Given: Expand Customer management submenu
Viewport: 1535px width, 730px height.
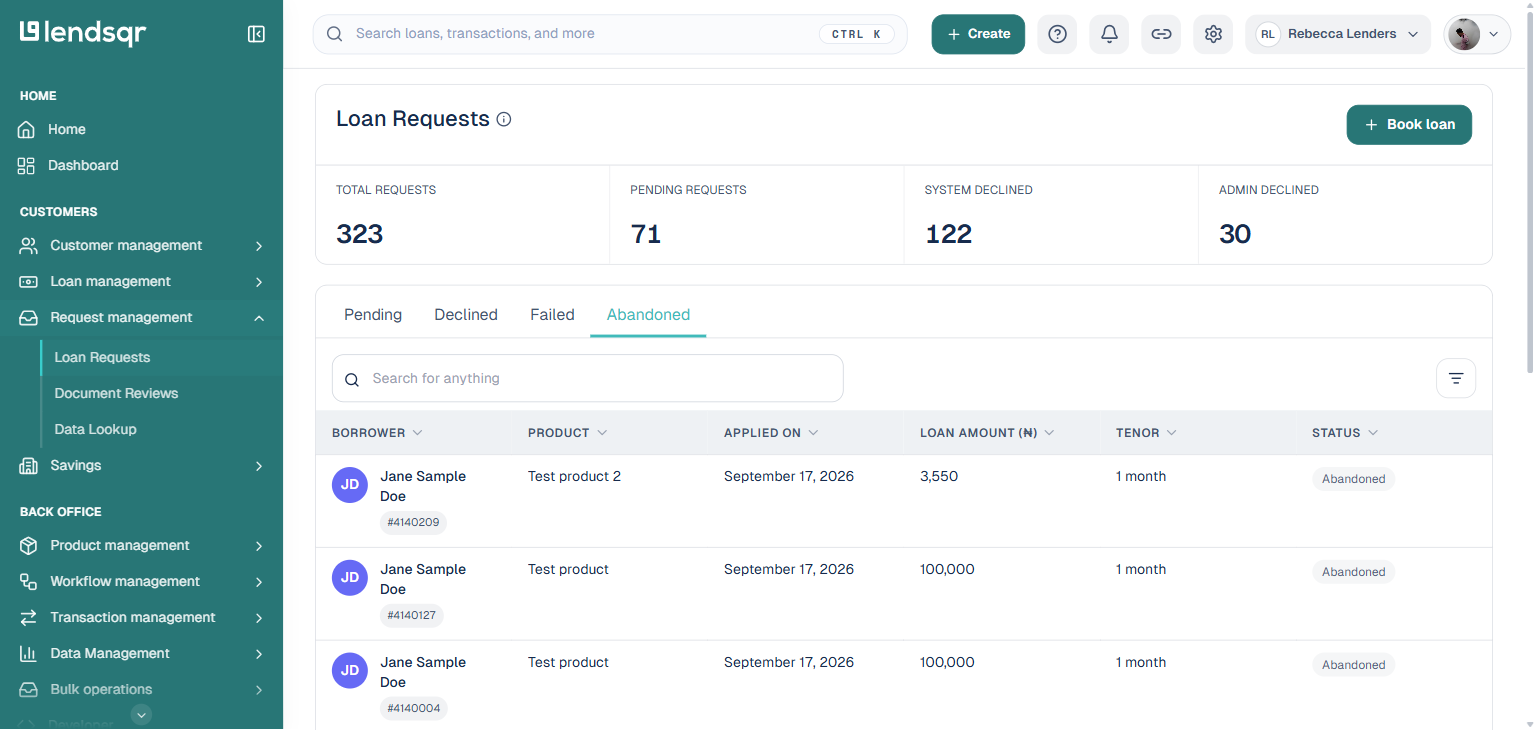Looking at the screenshot, I should 259,246.
